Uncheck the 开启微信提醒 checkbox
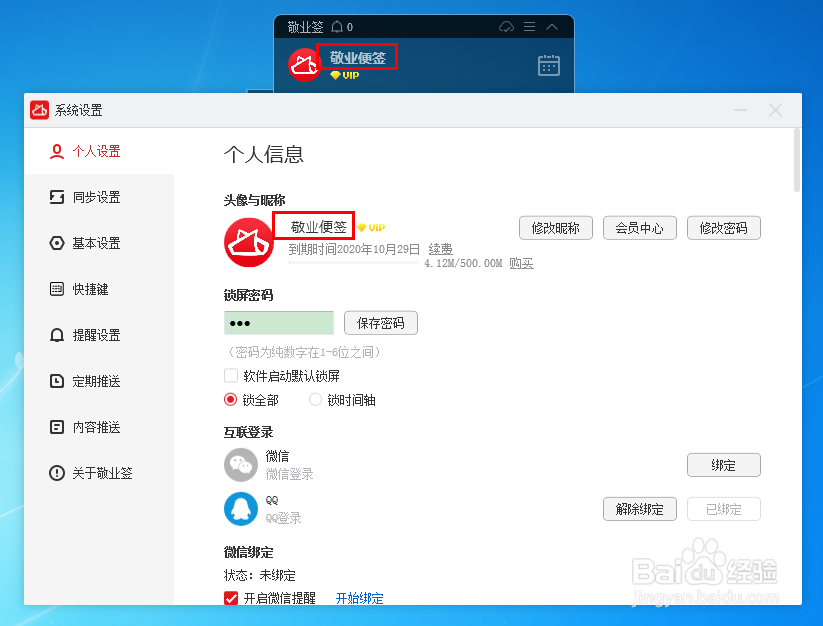The height and width of the screenshot is (626, 823). (x=231, y=598)
